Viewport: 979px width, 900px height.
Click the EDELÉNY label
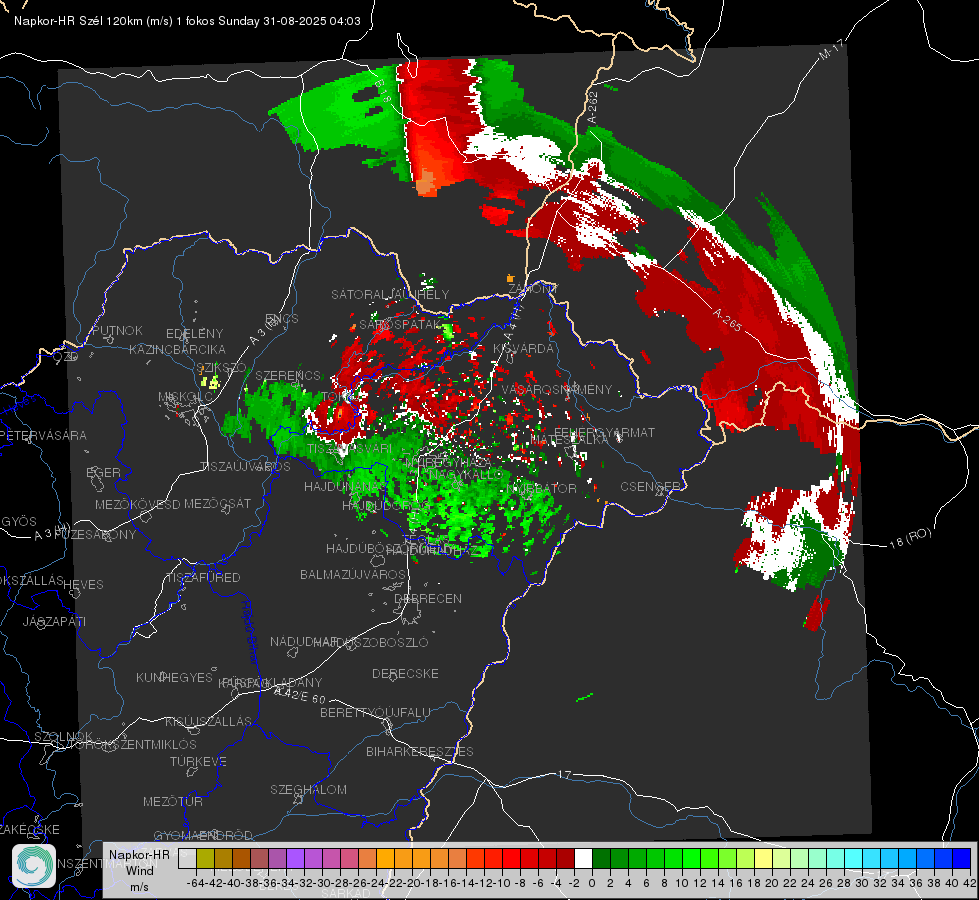(194, 334)
